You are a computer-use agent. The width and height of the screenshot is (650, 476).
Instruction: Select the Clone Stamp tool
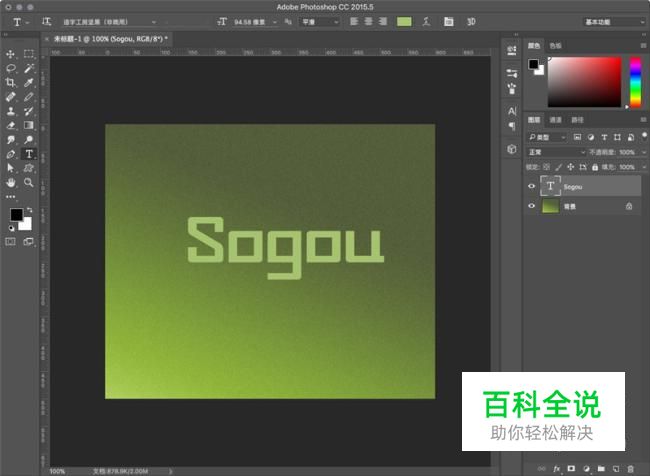[x=10, y=111]
